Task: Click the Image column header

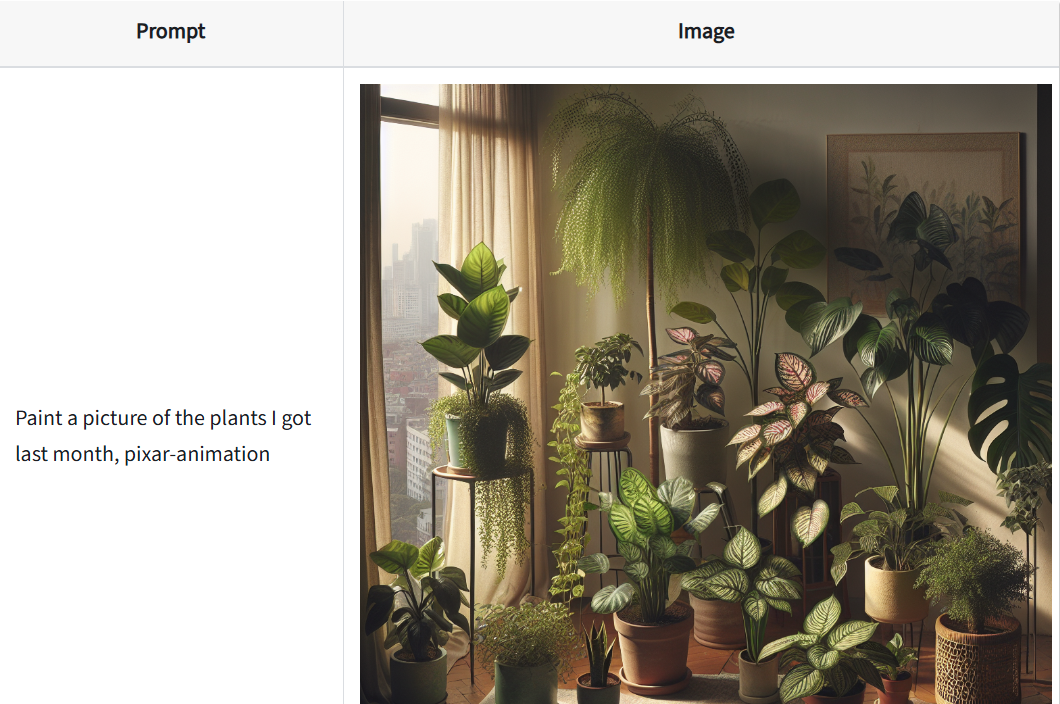Action: pos(706,32)
